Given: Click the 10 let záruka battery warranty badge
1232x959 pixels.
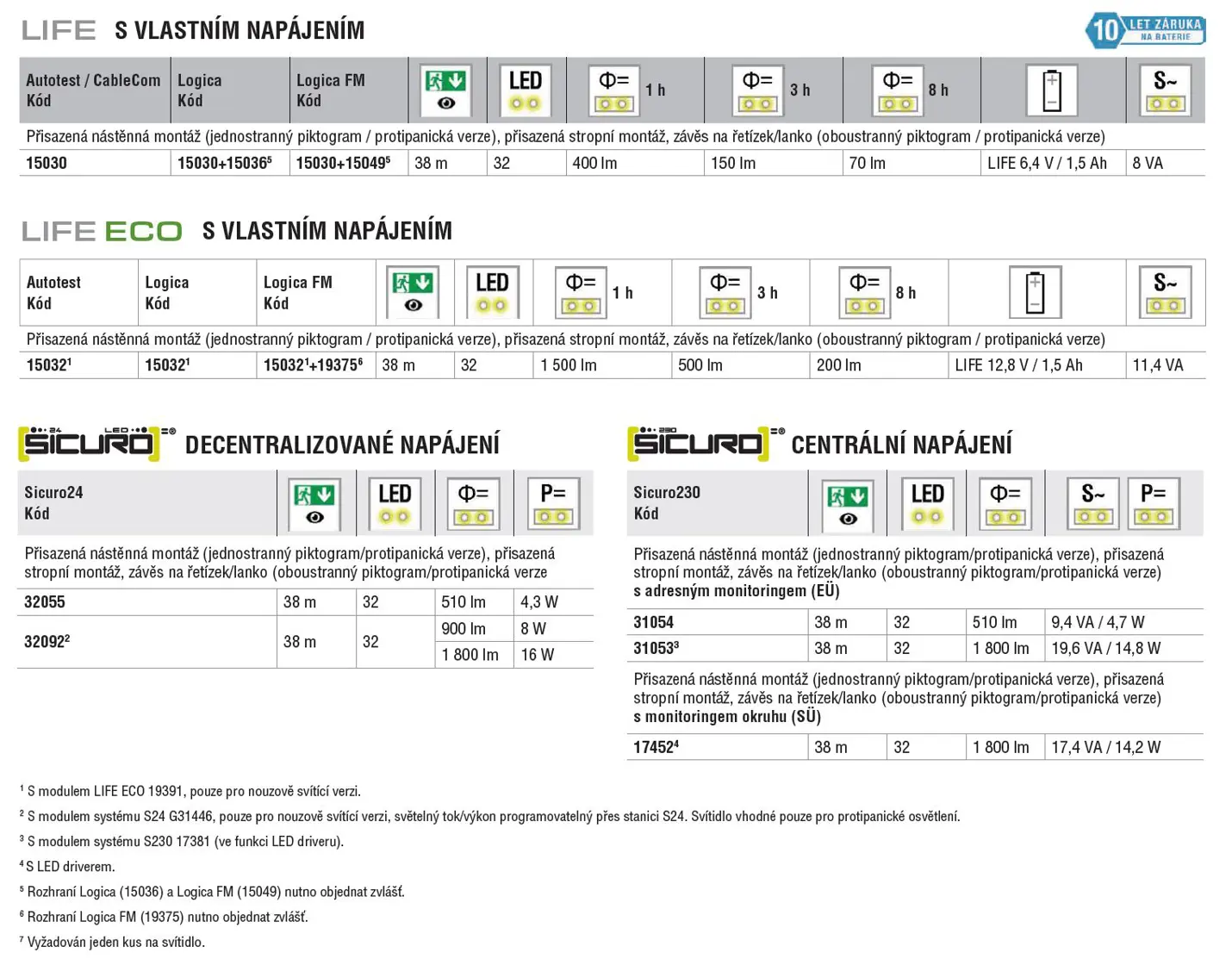Looking at the screenshot, I should click(1145, 30).
